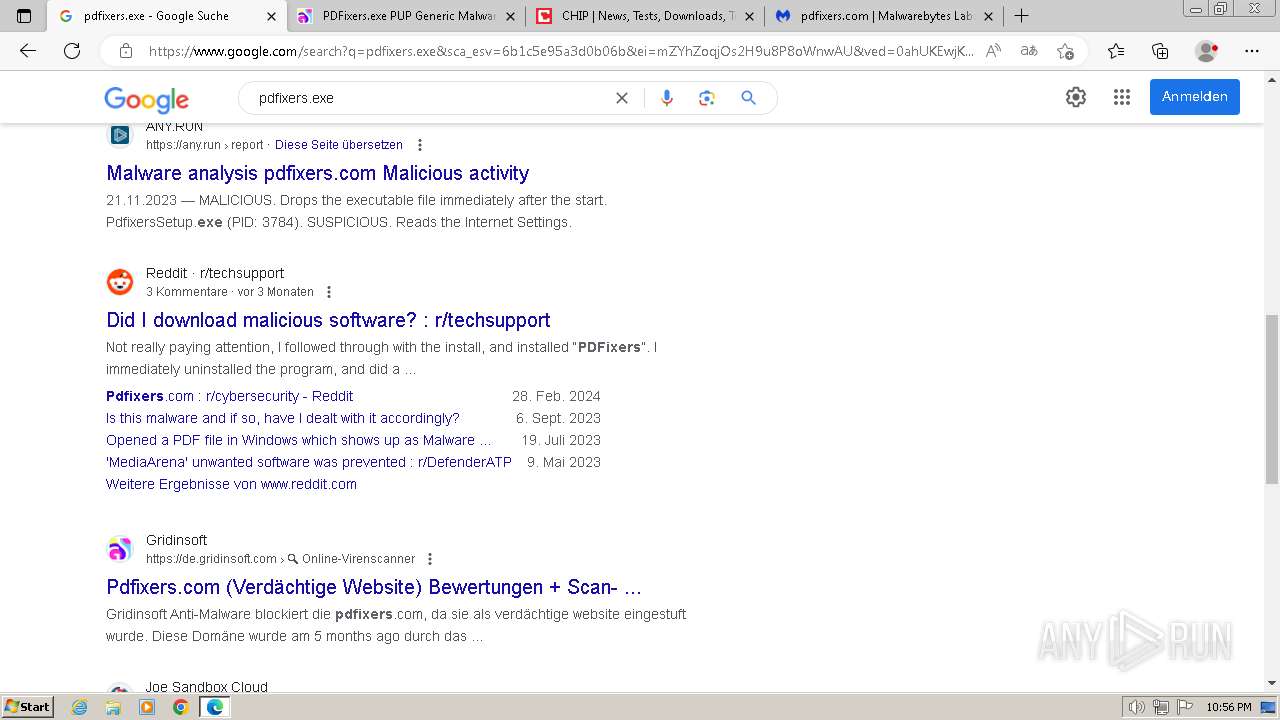The image size is (1280, 720).
Task: Open a new browser tab
Action: click(x=1021, y=16)
